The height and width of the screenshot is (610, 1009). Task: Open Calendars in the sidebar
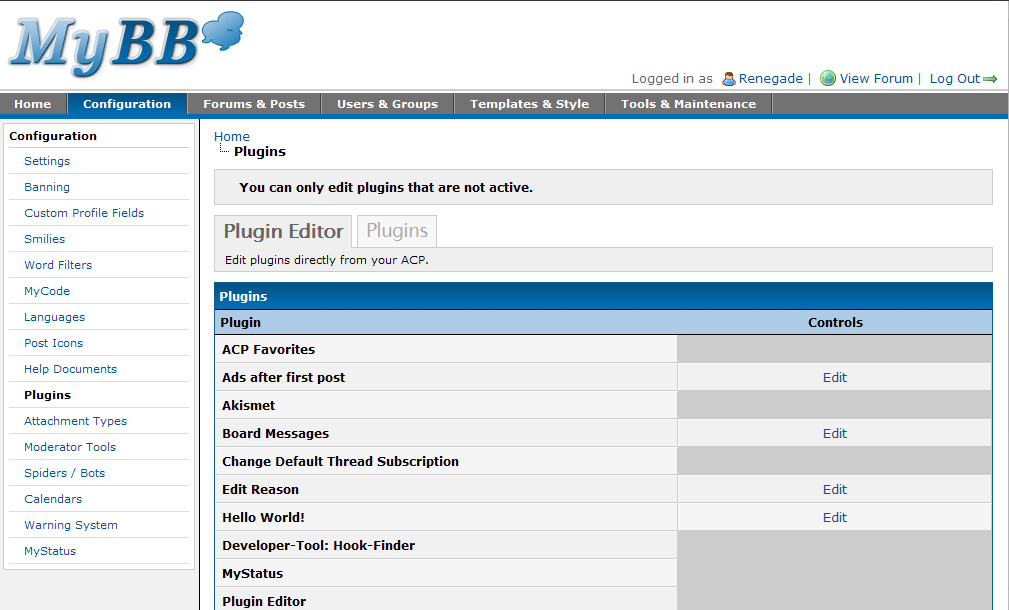(x=53, y=499)
